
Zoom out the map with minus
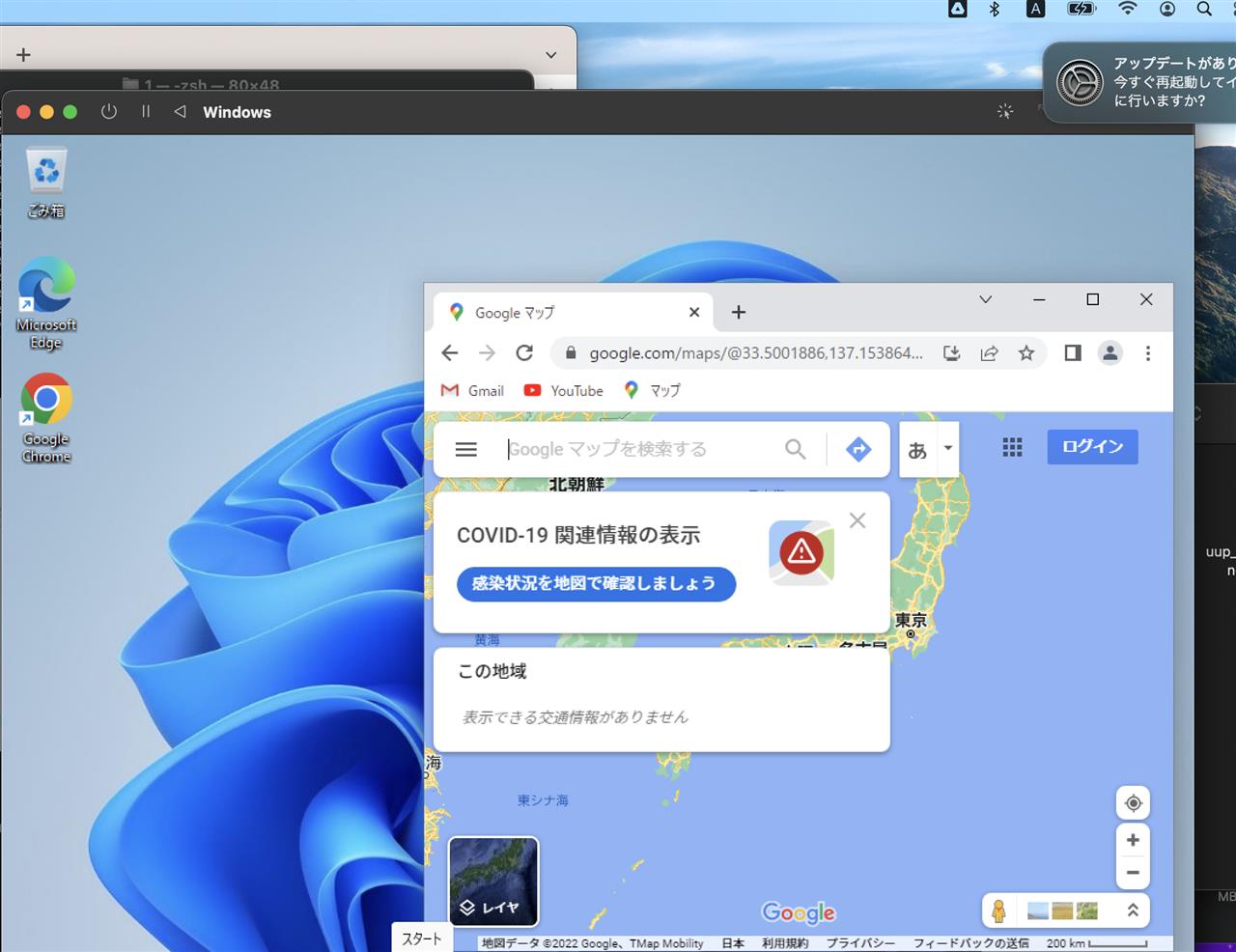[x=1134, y=873]
